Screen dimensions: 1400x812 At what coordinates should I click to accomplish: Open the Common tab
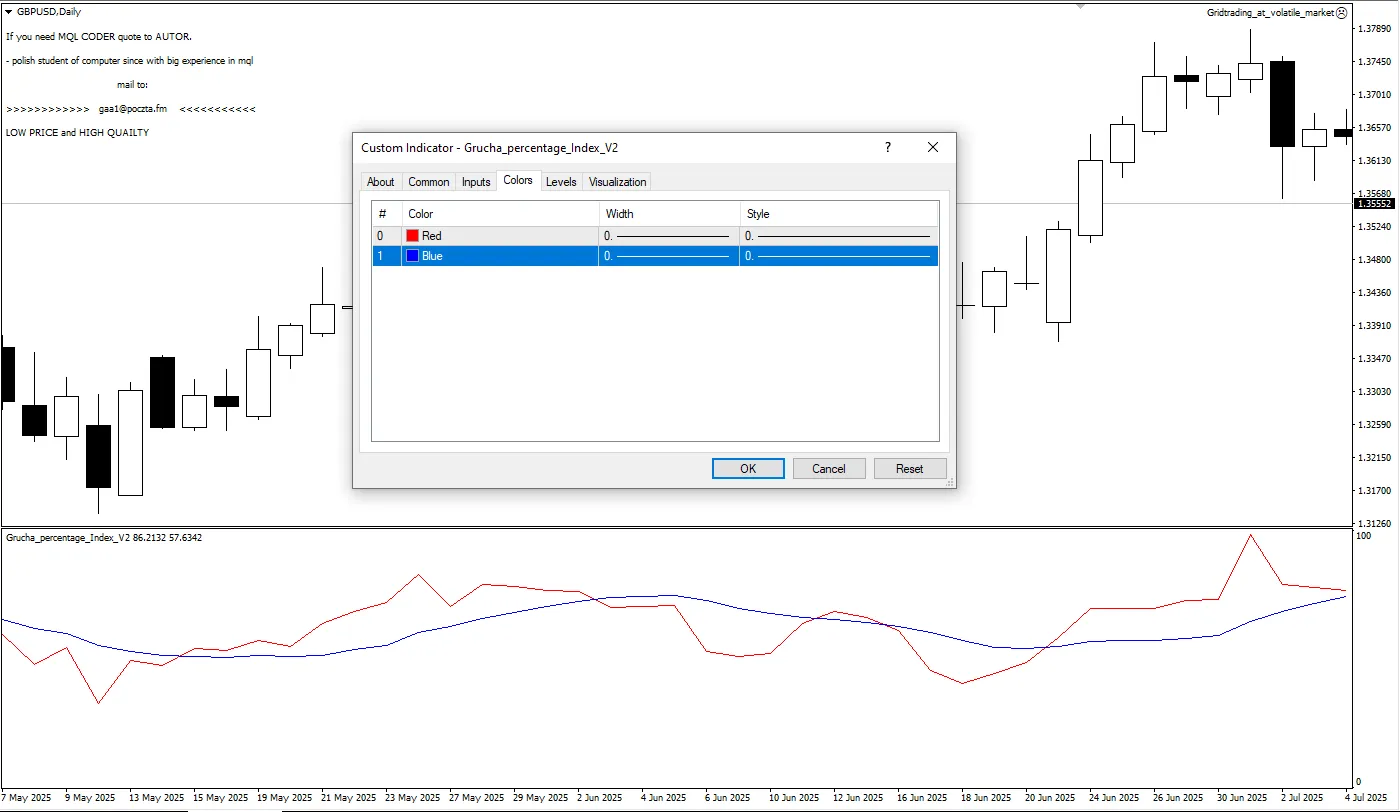click(429, 182)
